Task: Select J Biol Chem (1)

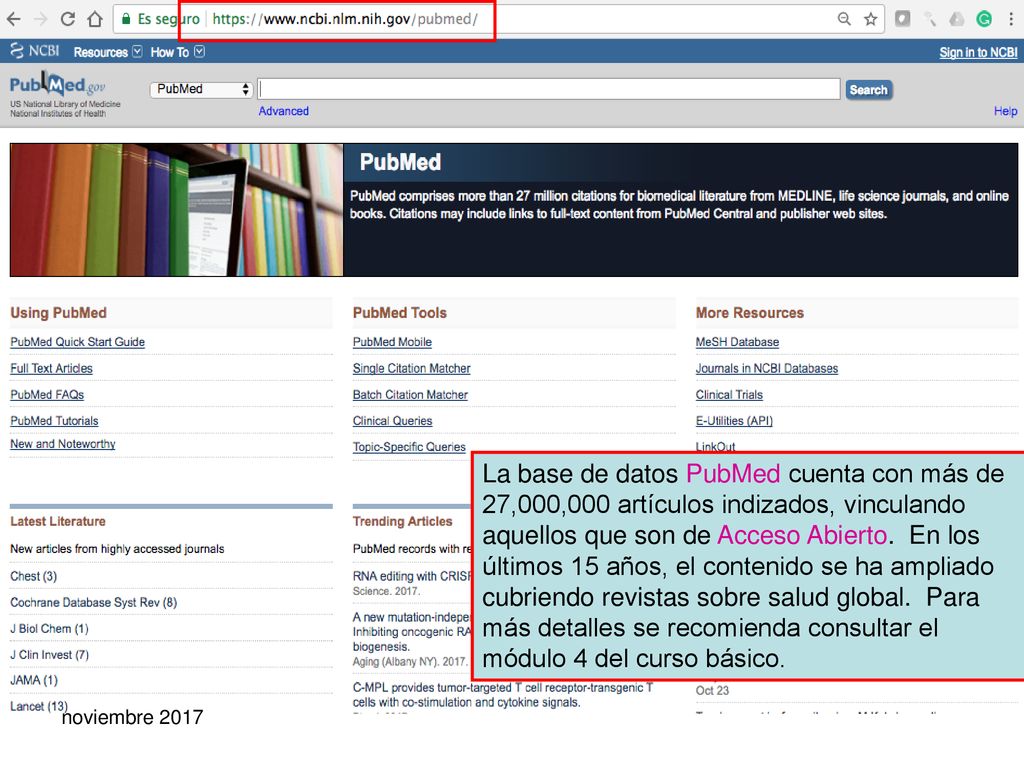Action: [x=49, y=628]
